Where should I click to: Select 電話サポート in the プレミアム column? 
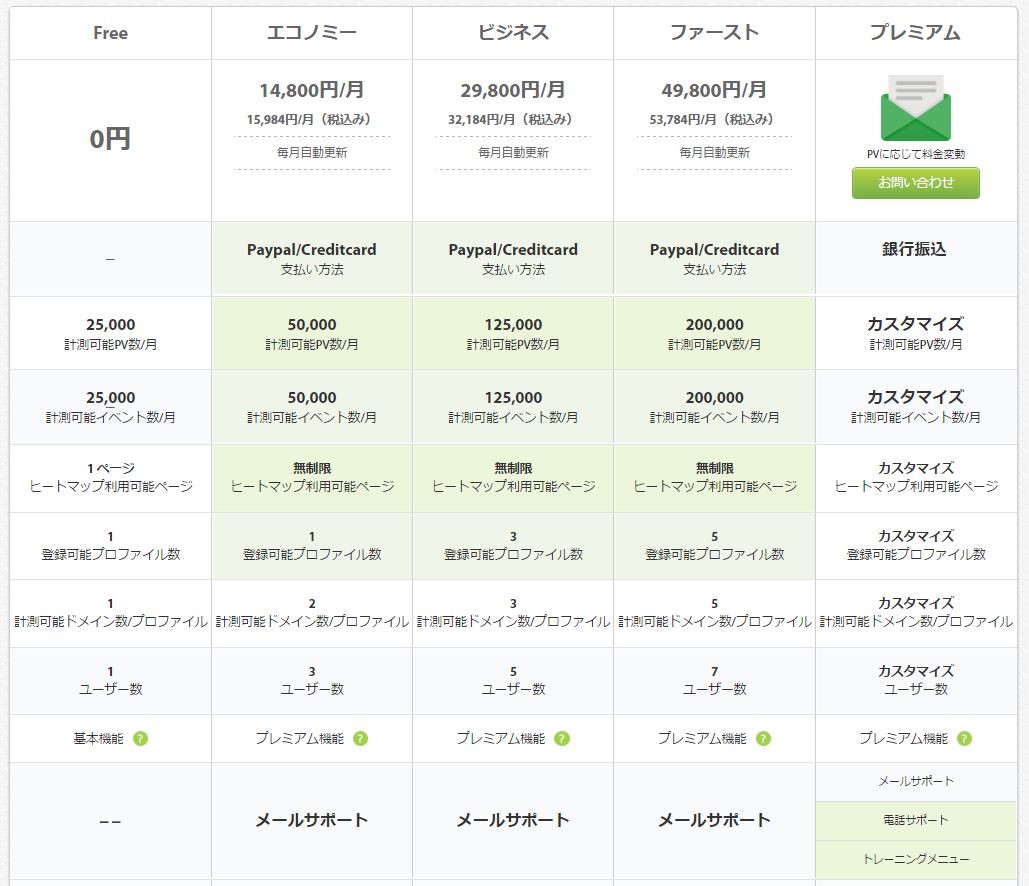(915, 820)
